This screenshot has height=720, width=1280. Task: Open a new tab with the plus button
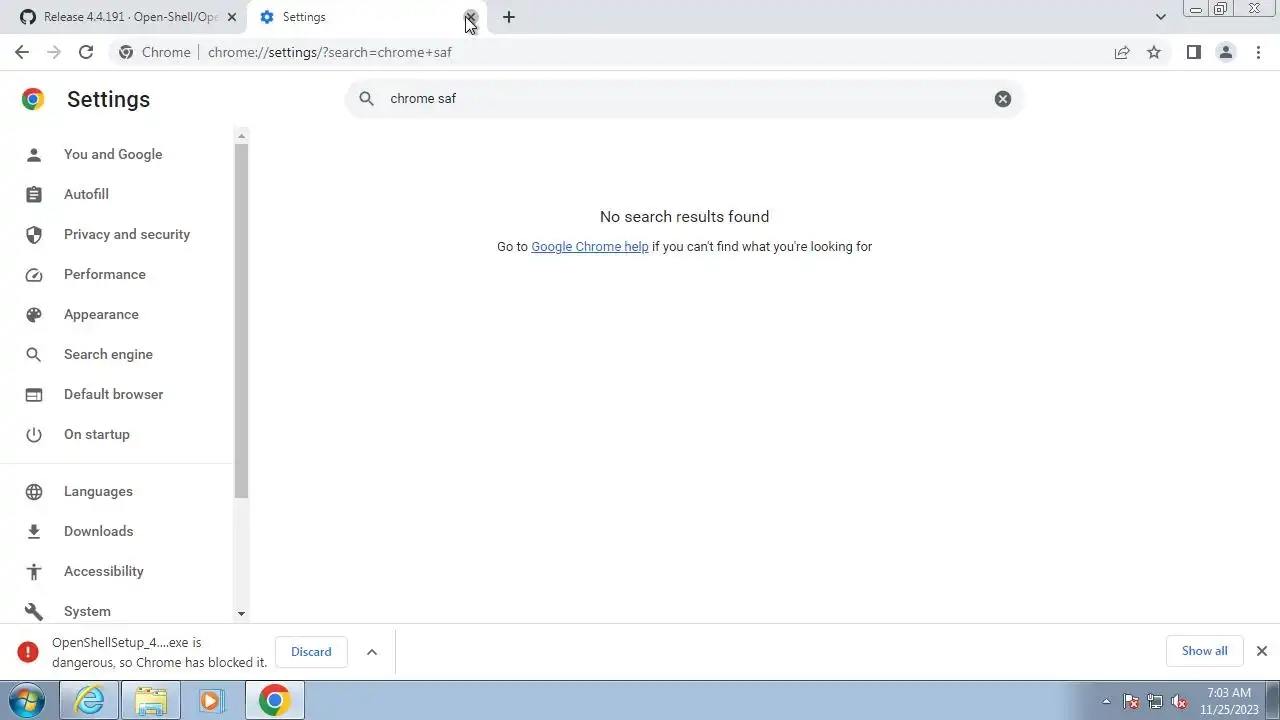tap(508, 17)
